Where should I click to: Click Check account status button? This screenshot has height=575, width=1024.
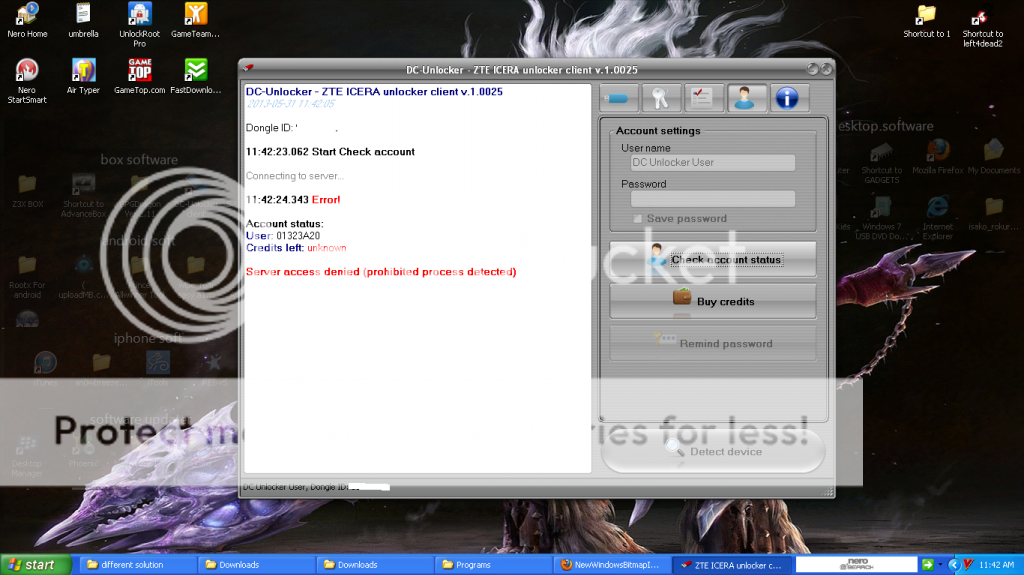(713, 259)
